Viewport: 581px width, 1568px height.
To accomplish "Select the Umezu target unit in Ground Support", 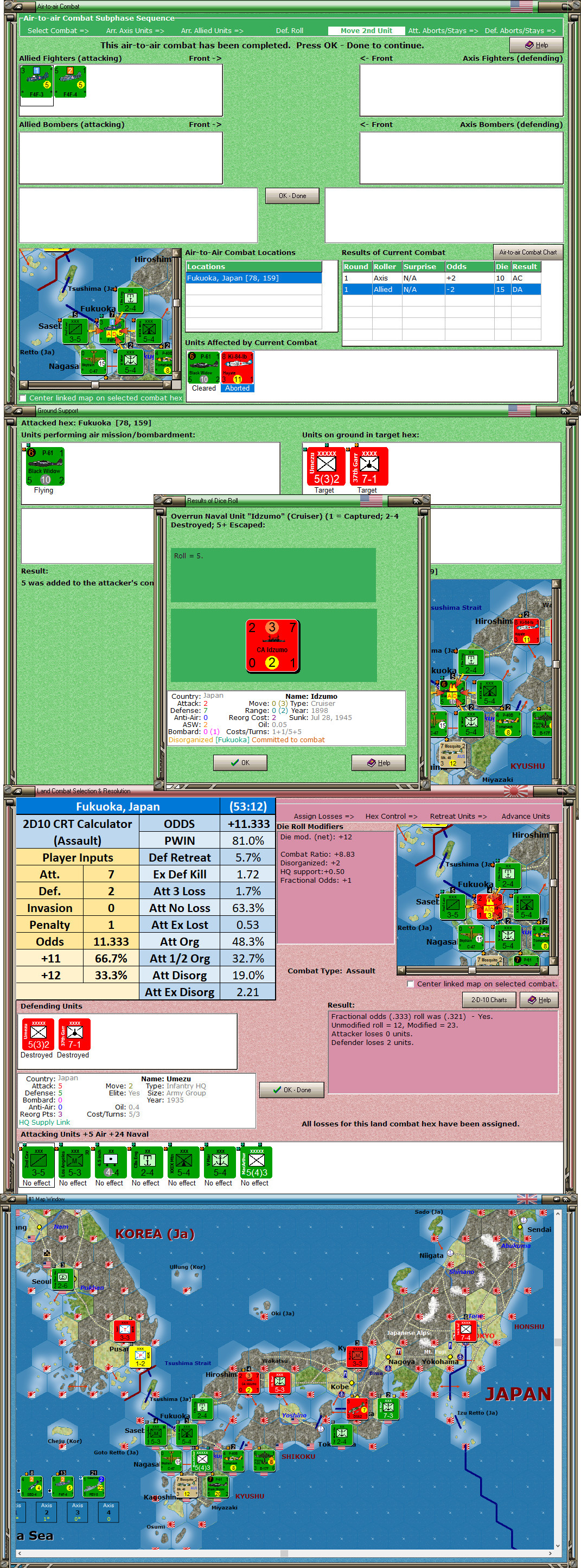I will 326,466.
